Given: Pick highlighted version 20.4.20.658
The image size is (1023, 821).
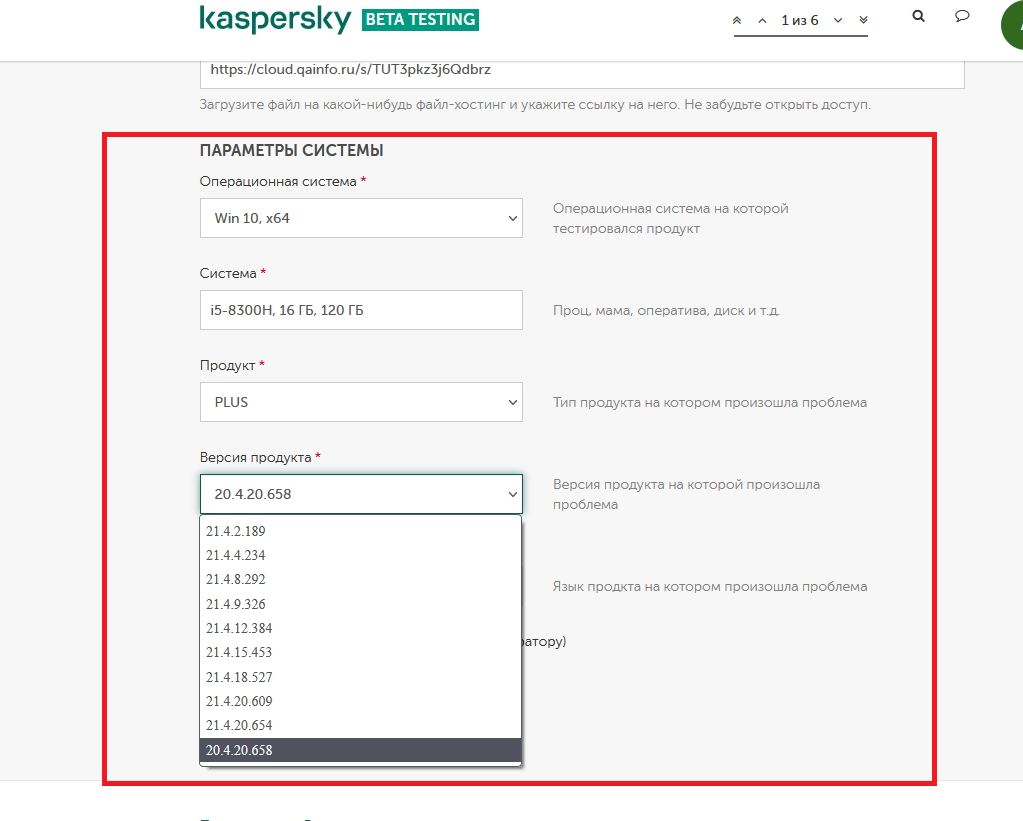Looking at the screenshot, I should pyautogui.click(x=361, y=751).
